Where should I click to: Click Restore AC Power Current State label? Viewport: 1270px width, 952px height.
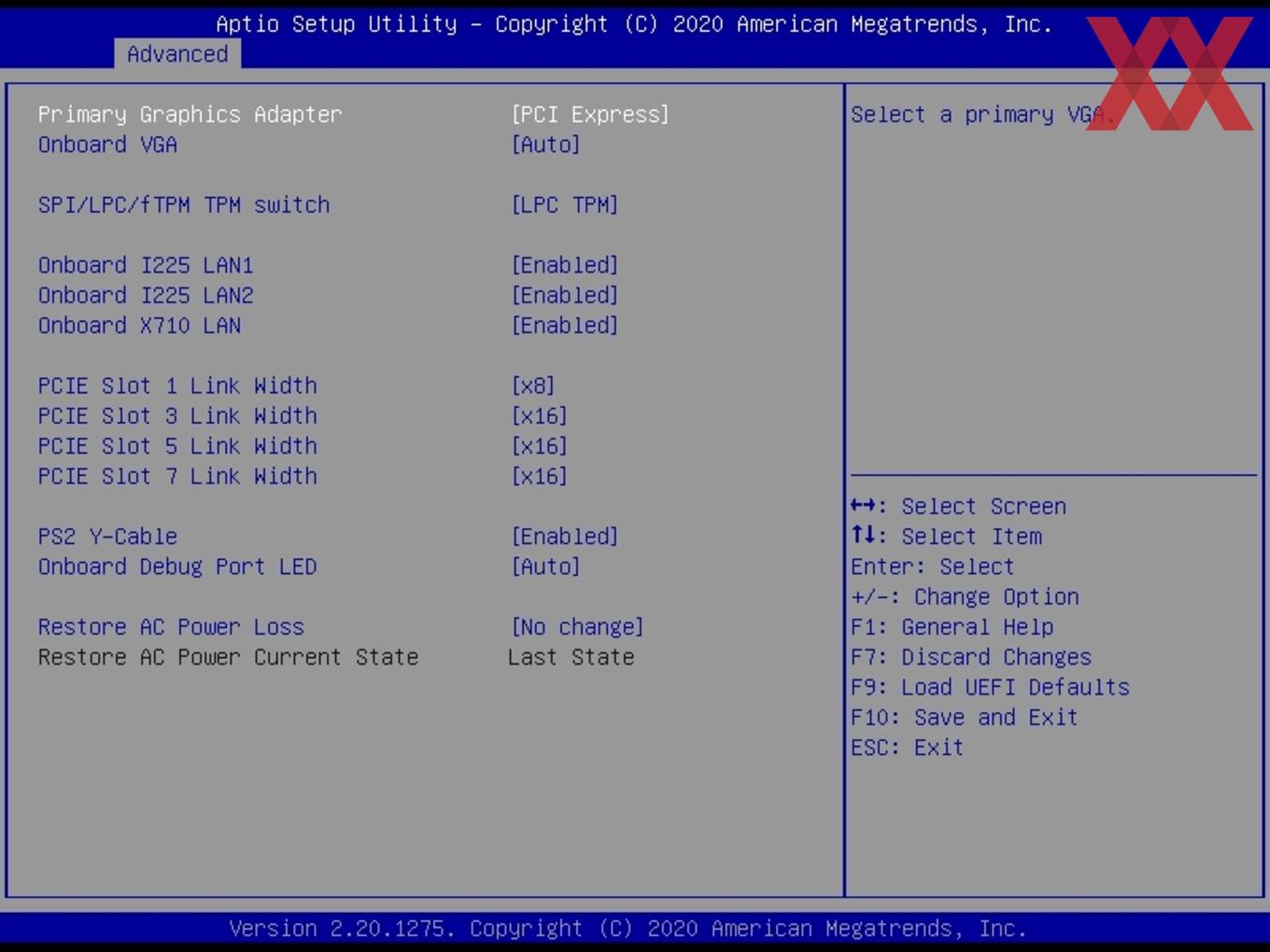coord(228,657)
